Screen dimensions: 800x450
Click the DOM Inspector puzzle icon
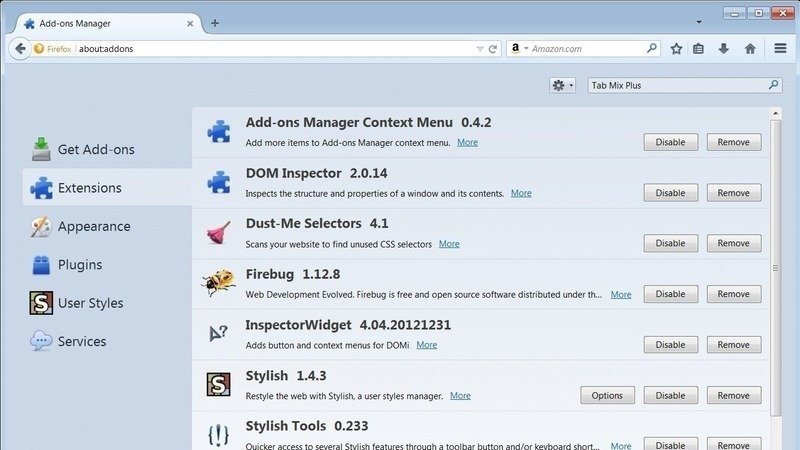pyautogui.click(x=219, y=182)
